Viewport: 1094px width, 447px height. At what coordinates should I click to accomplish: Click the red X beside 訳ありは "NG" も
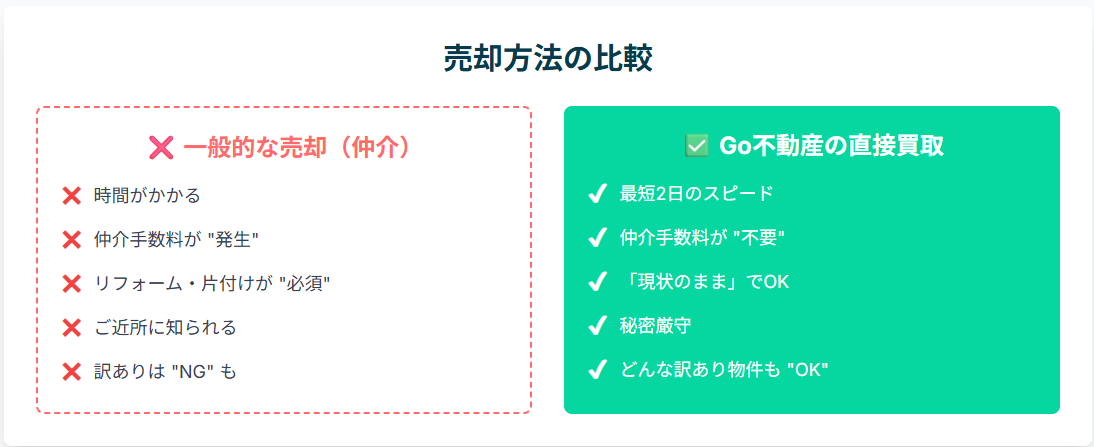pyautogui.click(x=71, y=372)
